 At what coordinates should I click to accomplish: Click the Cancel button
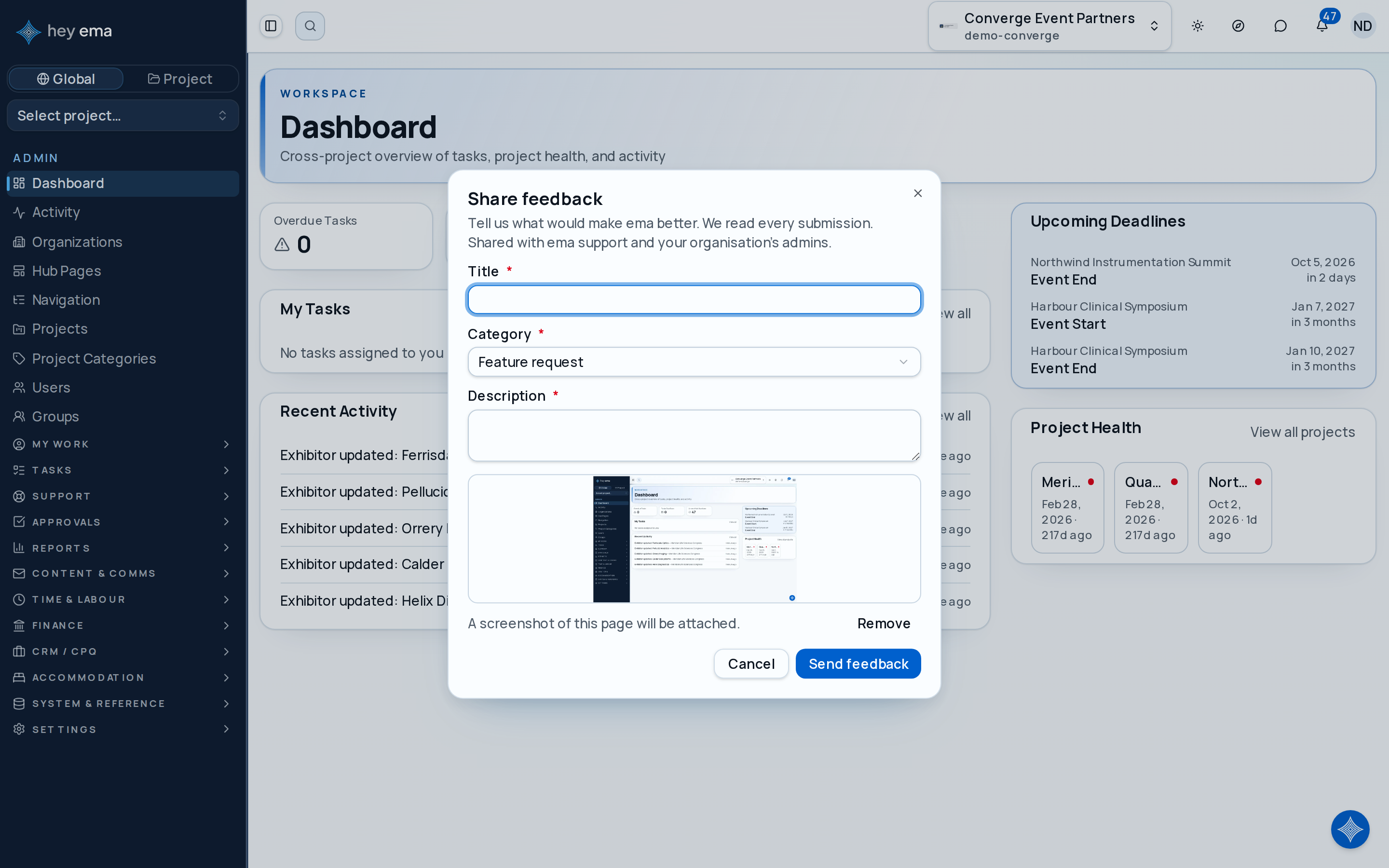point(751,664)
